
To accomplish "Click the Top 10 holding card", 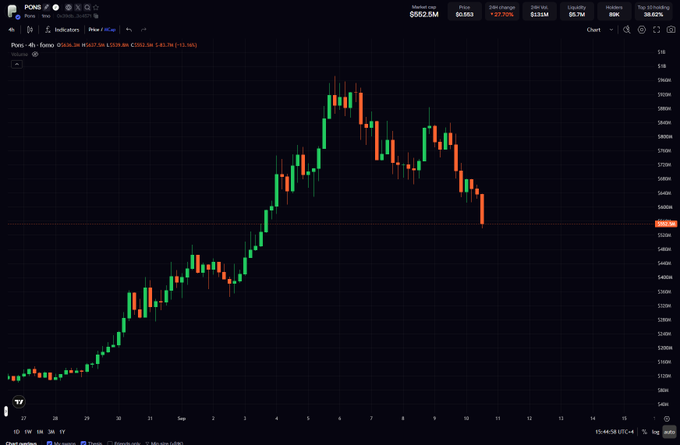I will point(653,11).
